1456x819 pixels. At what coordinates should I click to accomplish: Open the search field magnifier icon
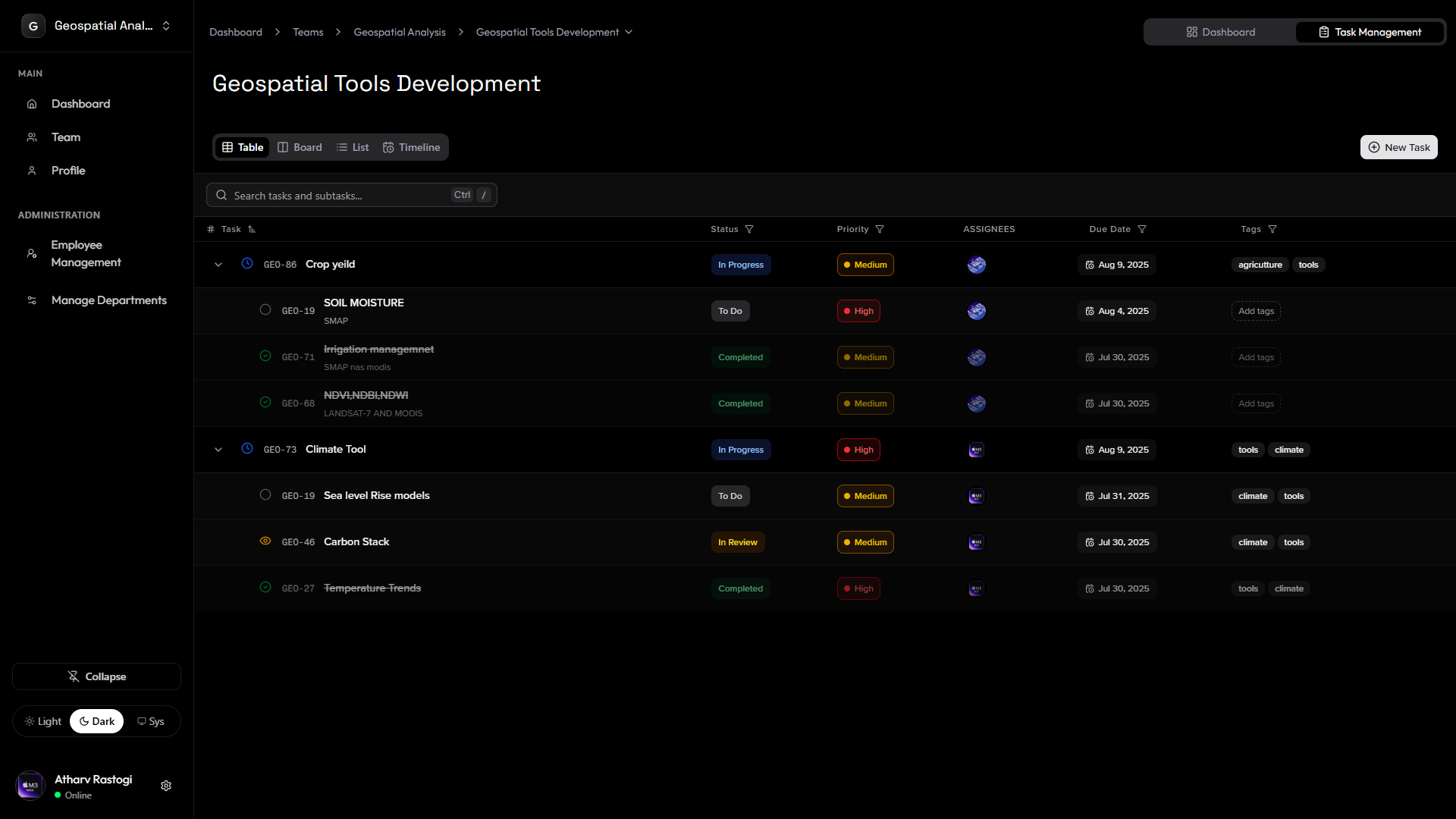pos(221,195)
